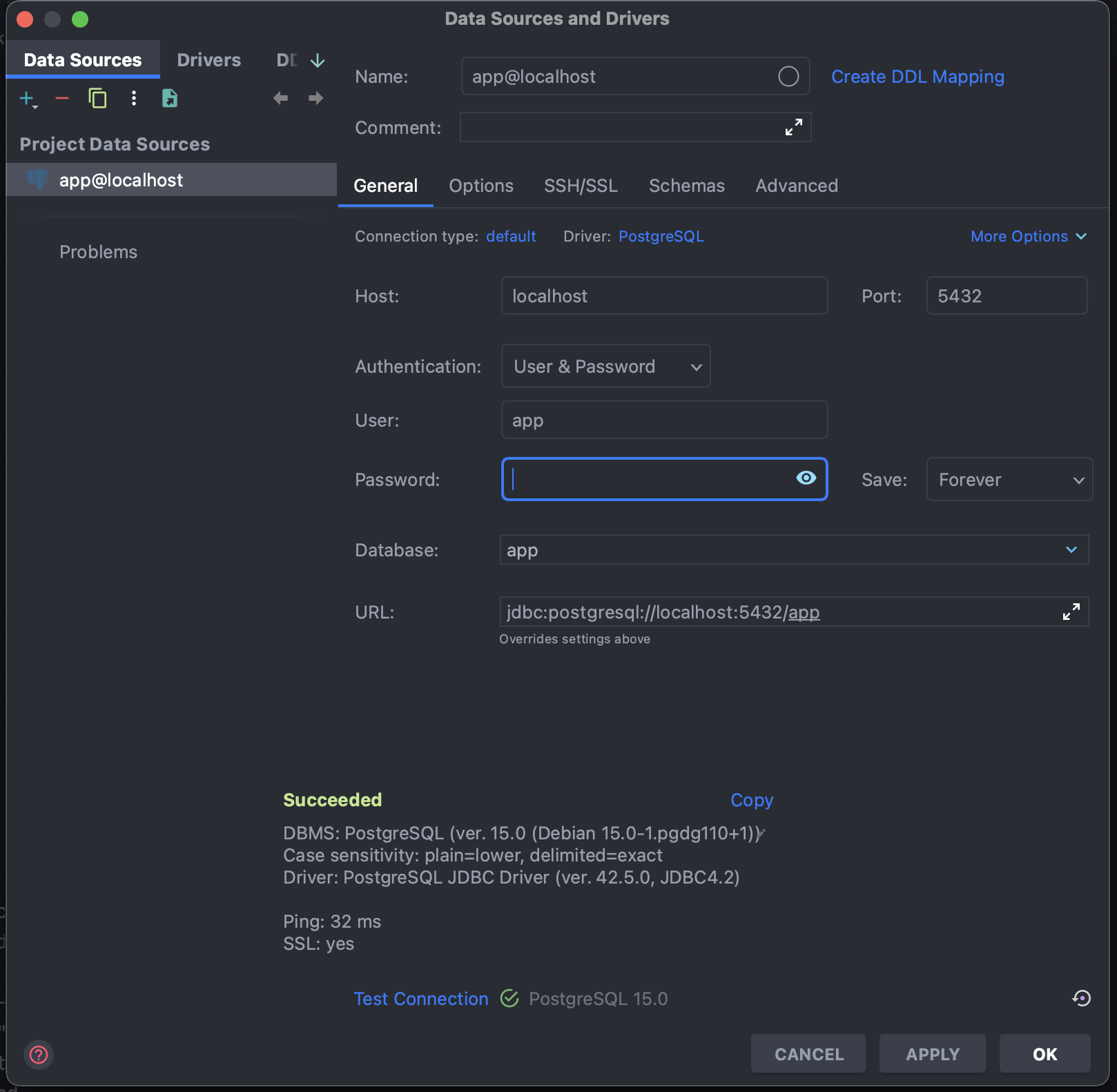Click into the Host field
Viewport: 1117px width, 1092px height.
point(664,295)
